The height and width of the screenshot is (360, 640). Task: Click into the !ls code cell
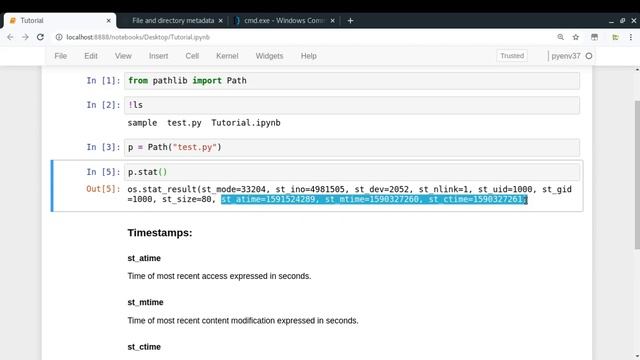click(x=352, y=105)
